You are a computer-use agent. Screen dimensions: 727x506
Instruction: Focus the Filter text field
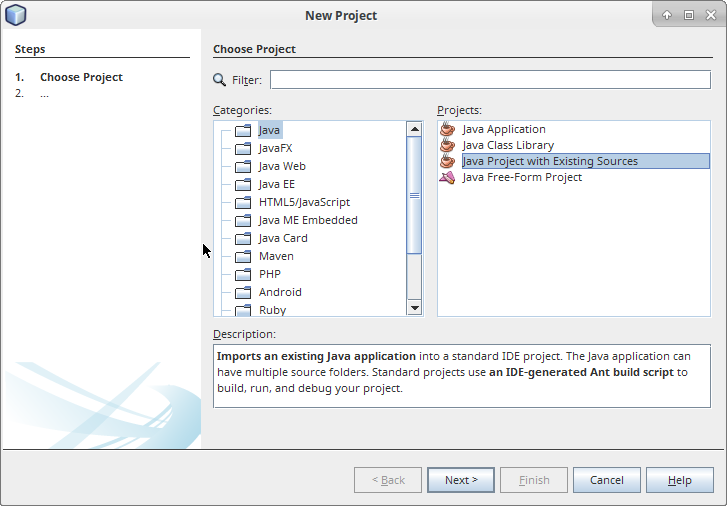490,80
